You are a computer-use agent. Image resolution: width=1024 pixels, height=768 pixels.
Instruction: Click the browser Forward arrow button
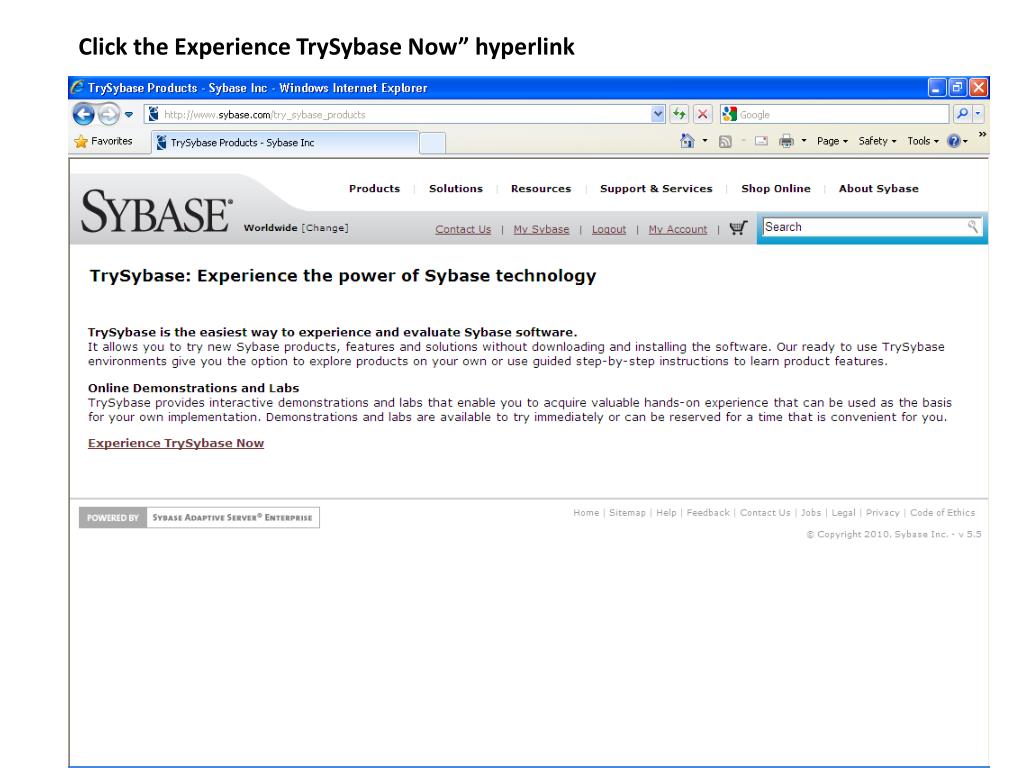pos(109,114)
